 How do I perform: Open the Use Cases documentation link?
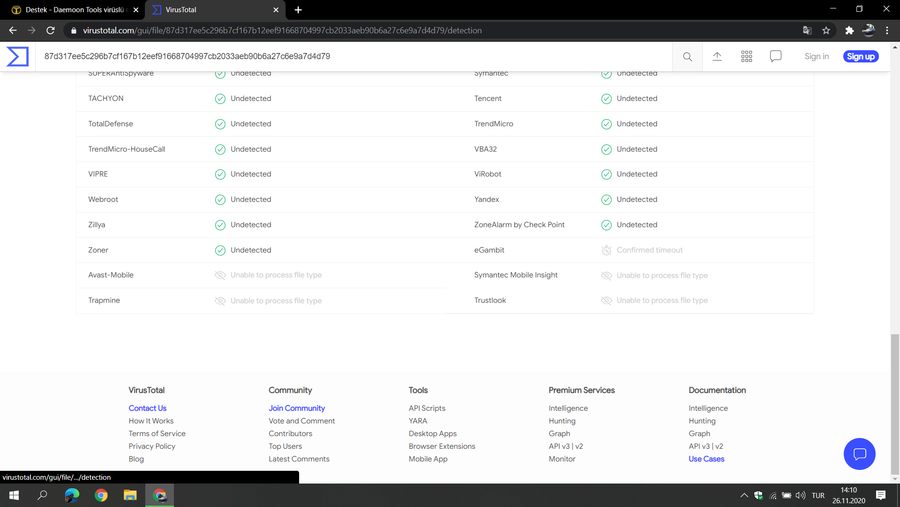pyautogui.click(x=707, y=459)
